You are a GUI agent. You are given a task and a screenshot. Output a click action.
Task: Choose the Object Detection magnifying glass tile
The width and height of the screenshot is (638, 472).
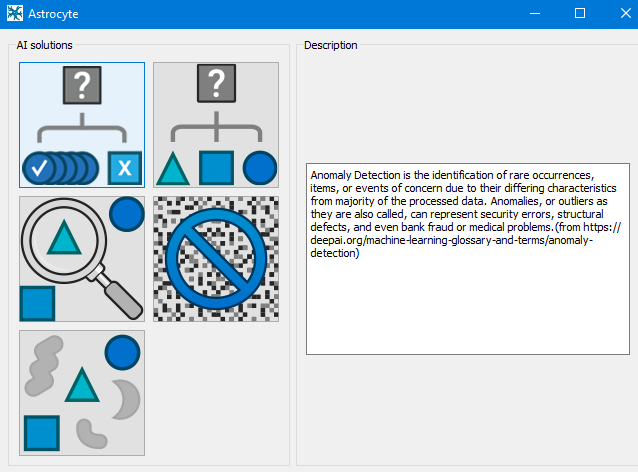pos(82,258)
